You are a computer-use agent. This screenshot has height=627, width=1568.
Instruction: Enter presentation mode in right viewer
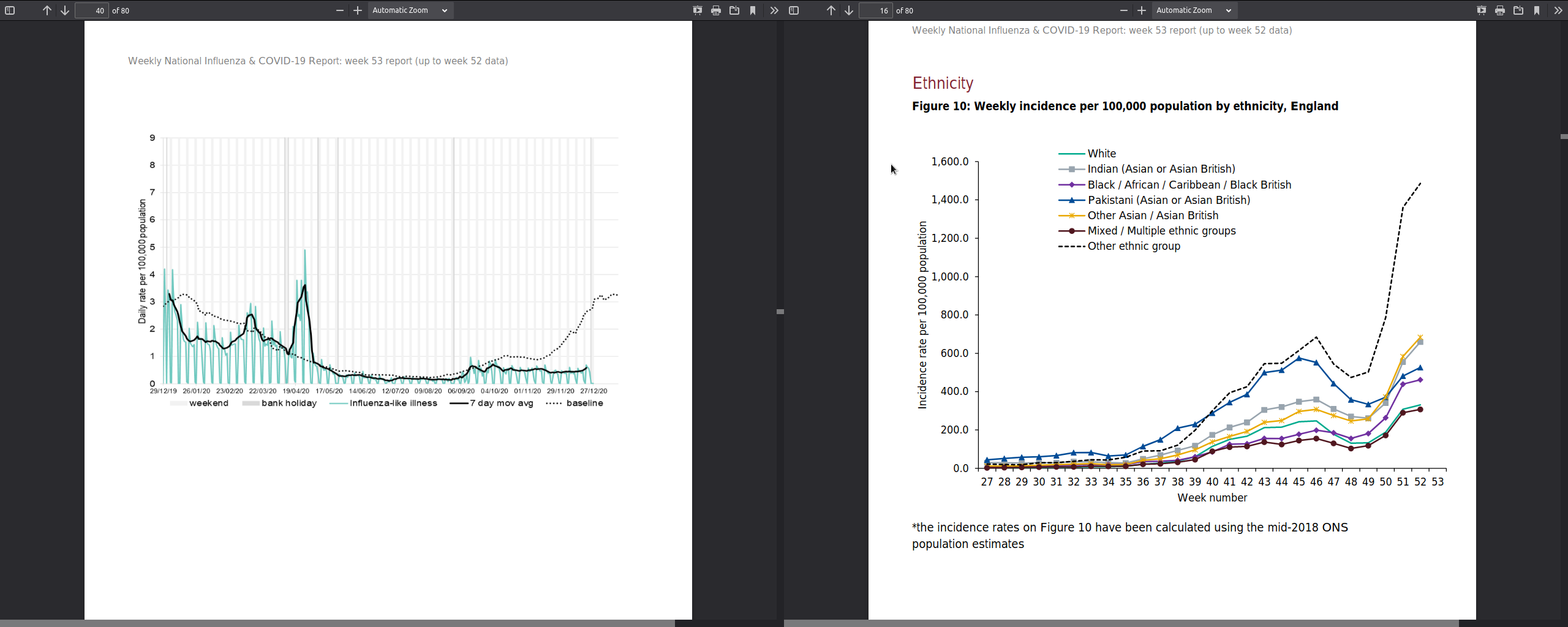[1482, 10]
